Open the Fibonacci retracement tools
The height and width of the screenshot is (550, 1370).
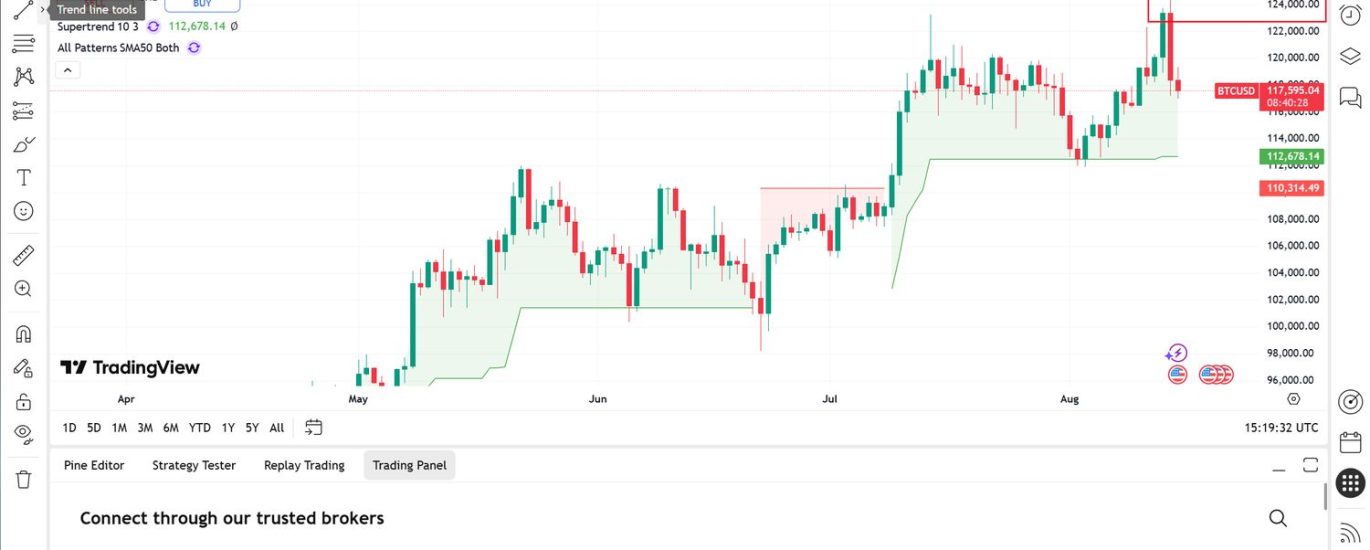tap(24, 44)
